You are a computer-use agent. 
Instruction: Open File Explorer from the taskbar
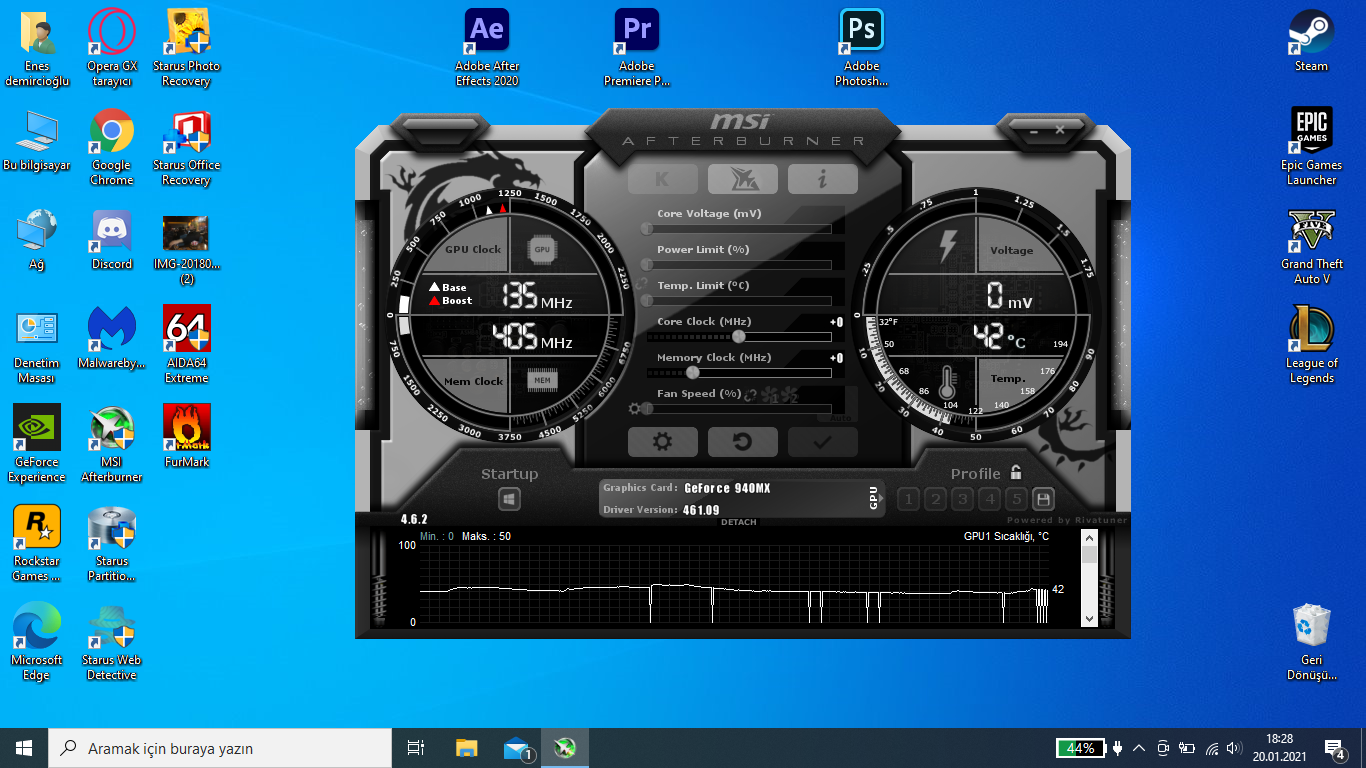tap(467, 748)
